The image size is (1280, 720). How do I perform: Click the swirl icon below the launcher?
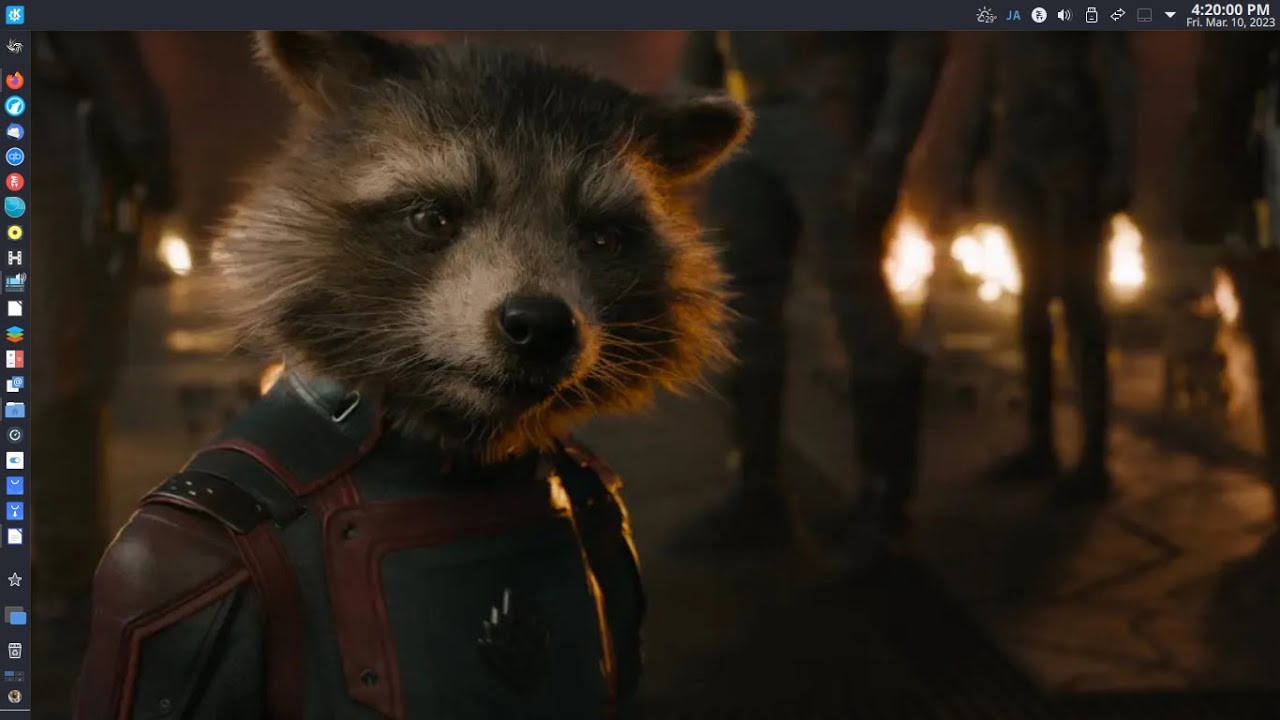point(15,46)
